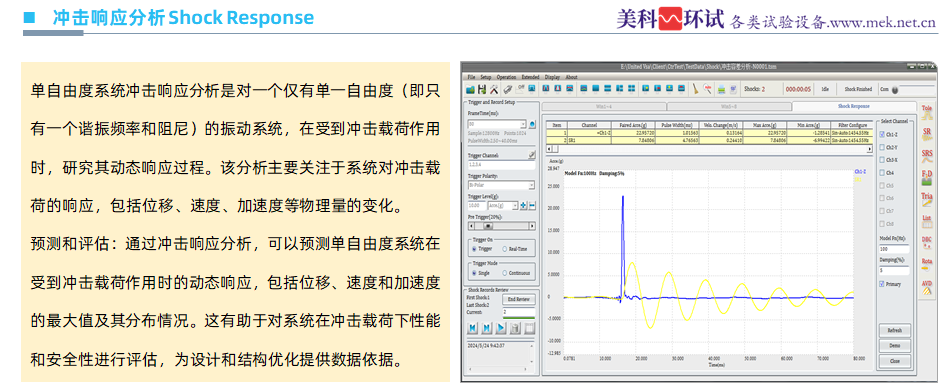Click the blue round icon beside FrameTime
The image size is (939, 383).
coord(532,124)
